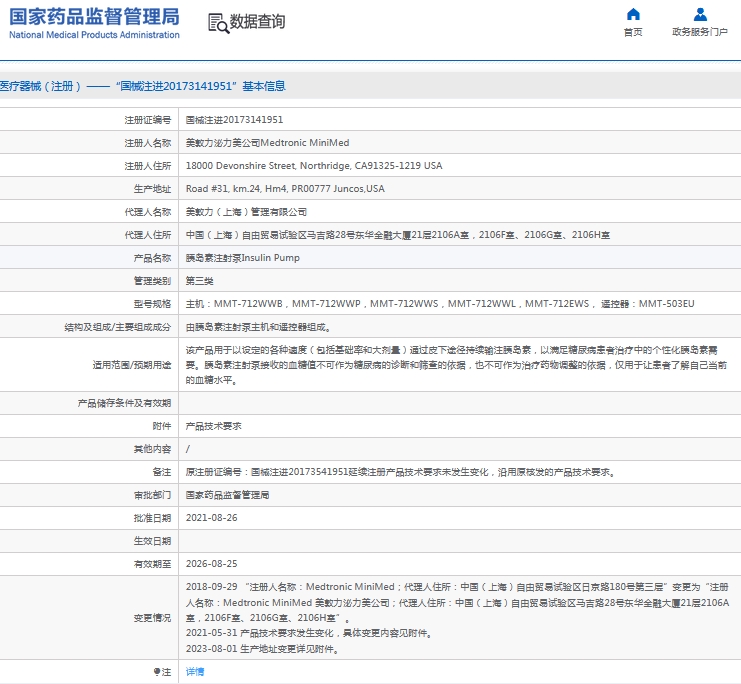741x684 pixels.
Task: Click the 产品名称 row label
Action: click(x=152, y=258)
